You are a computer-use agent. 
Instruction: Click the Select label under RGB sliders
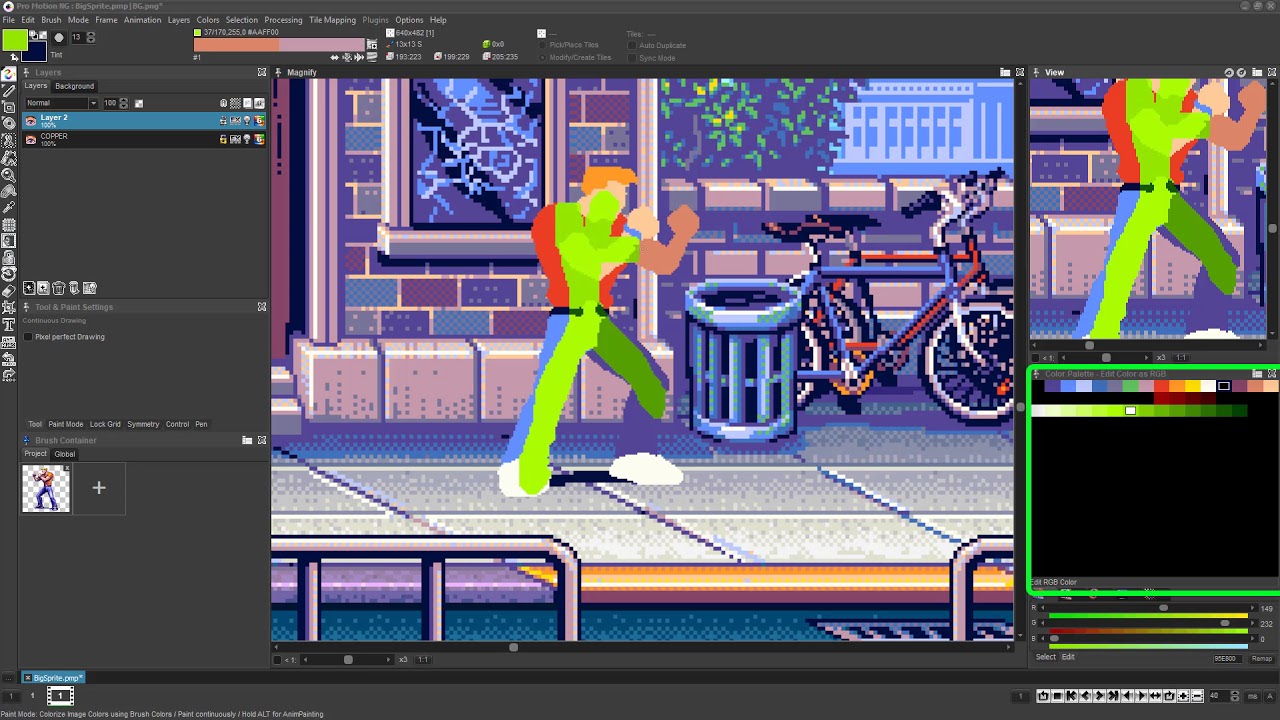pyautogui.click(x=1045, y=657)
